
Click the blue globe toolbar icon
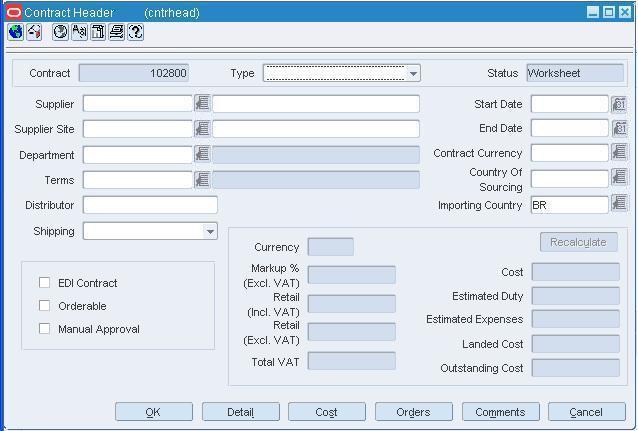[x=15, y=32]
